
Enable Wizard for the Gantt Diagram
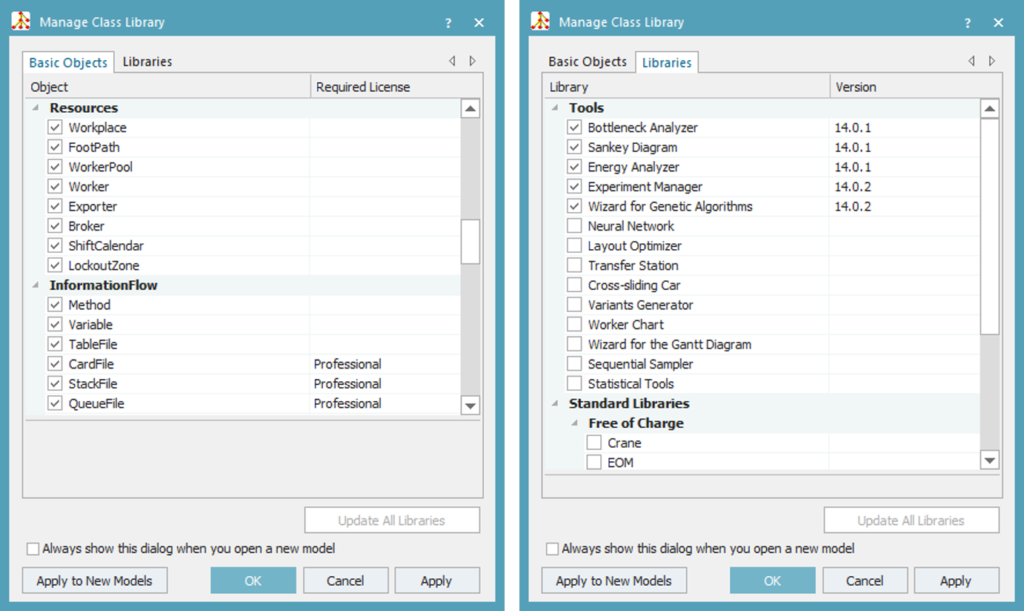(x=574, y=344)
